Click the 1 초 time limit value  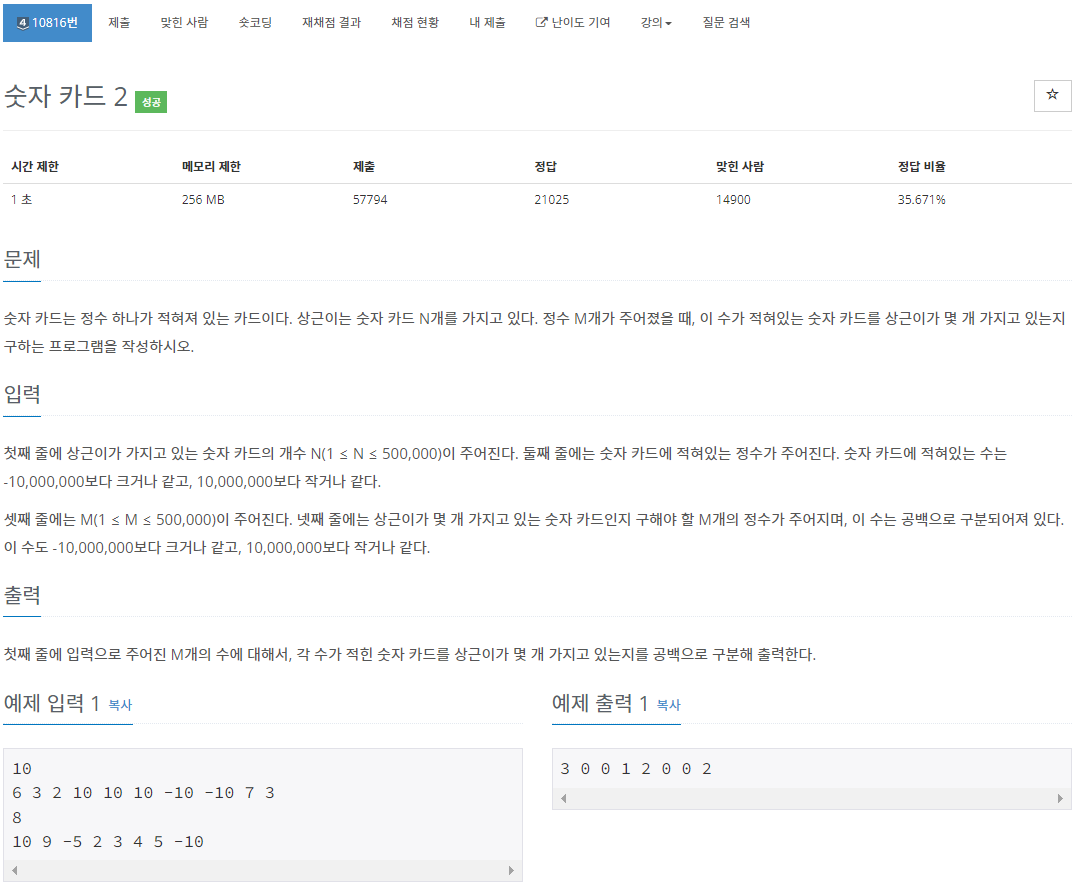(x=21, y=200)
